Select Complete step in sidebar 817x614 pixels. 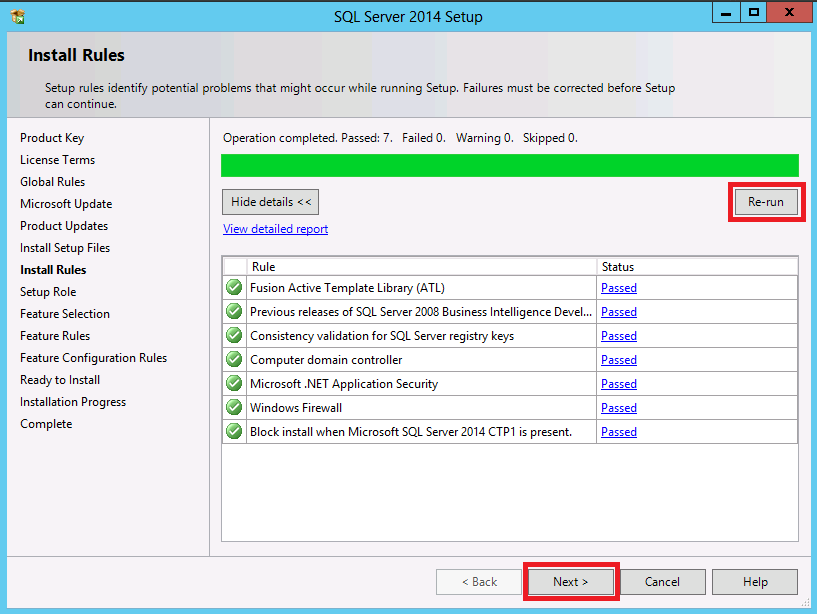46,424
